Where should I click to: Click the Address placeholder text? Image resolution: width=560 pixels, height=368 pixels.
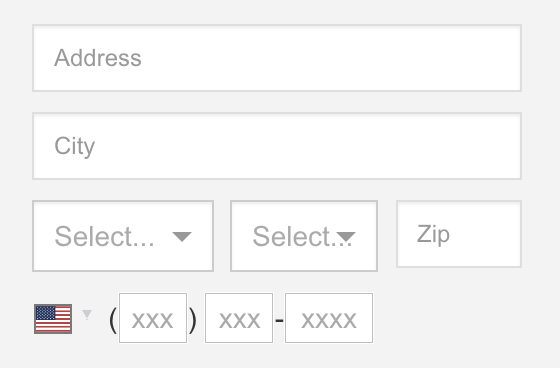98,58
